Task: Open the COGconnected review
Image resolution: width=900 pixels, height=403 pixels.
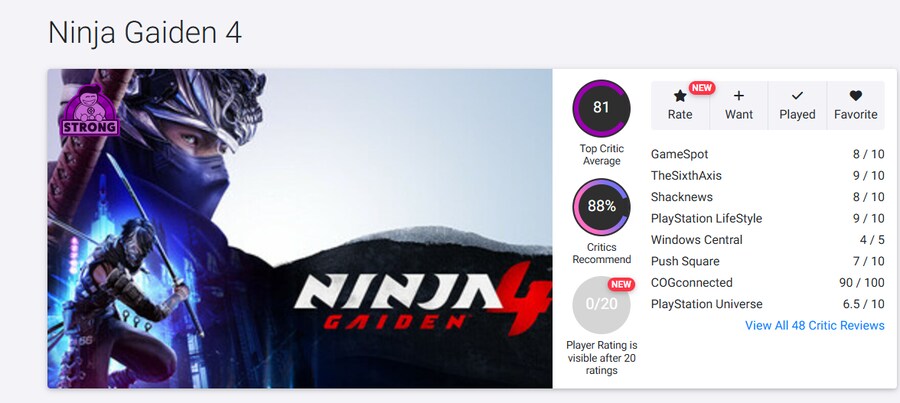Action: [x=692, y=282]
